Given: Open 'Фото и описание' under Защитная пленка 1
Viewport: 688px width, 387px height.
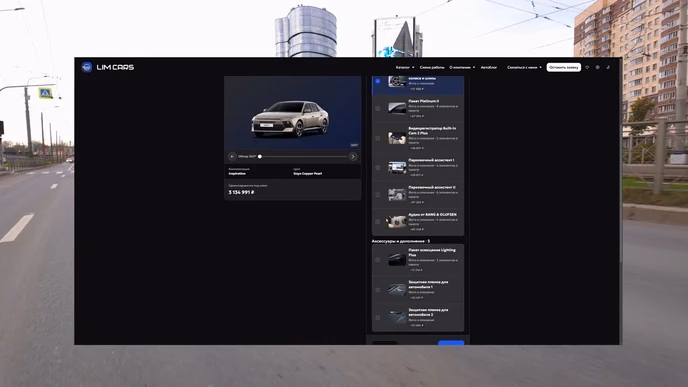Looking at the screenshot, I should click(421, 292).
